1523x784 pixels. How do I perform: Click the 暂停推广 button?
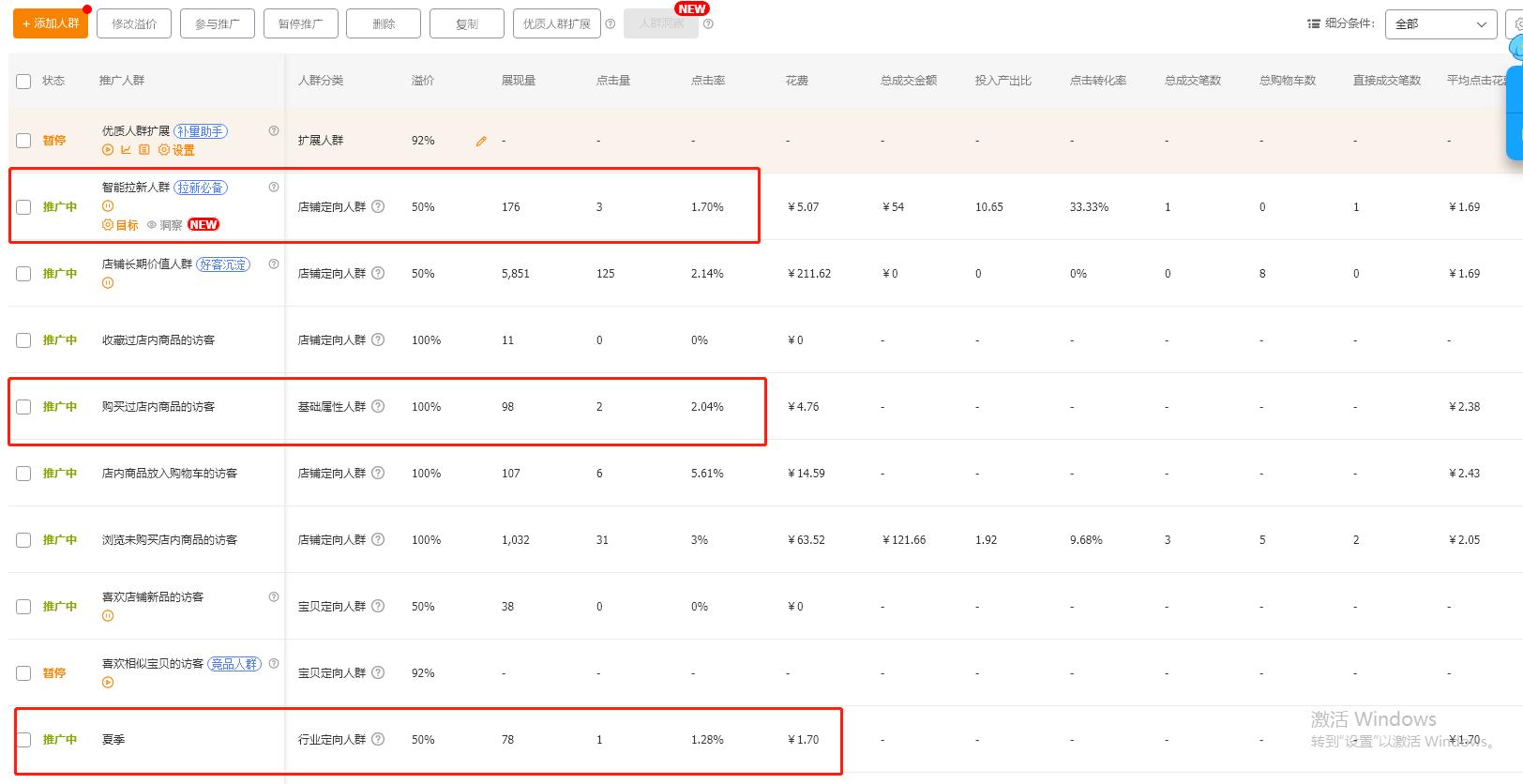pyautogui.click(x=301, y=23)
